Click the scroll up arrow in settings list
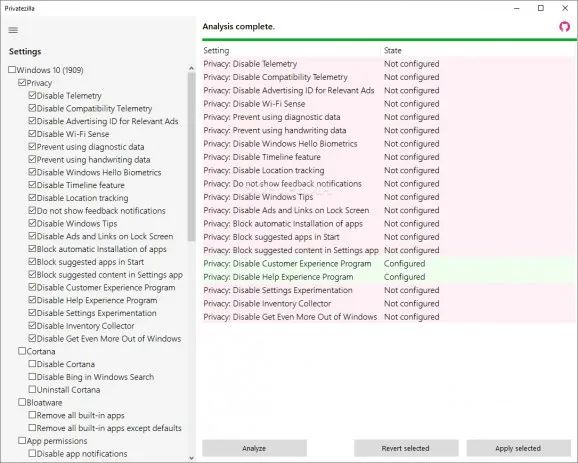The image size is (578, 463). (191, 68)
